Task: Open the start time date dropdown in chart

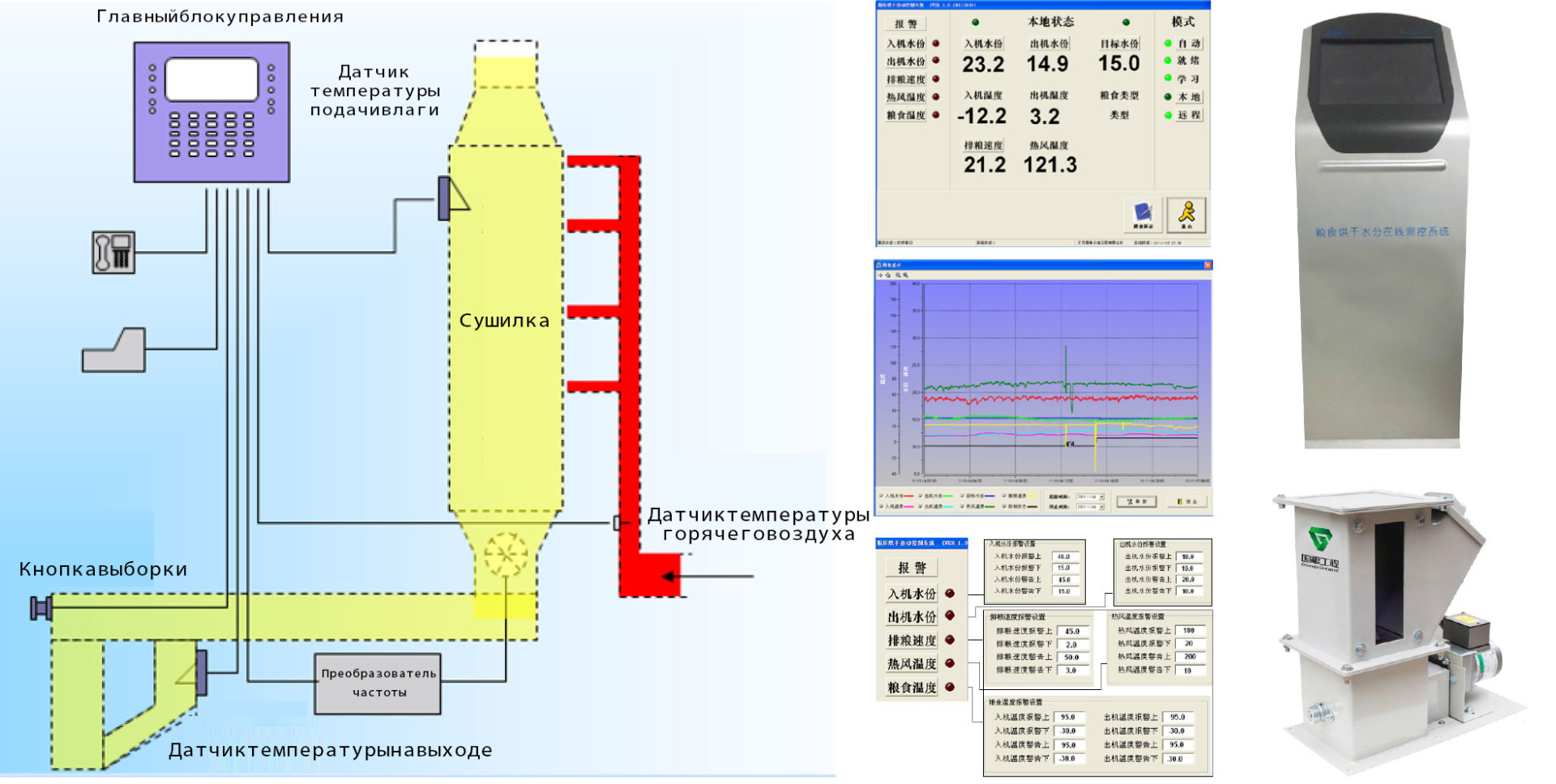Action: pos(1101,496)
